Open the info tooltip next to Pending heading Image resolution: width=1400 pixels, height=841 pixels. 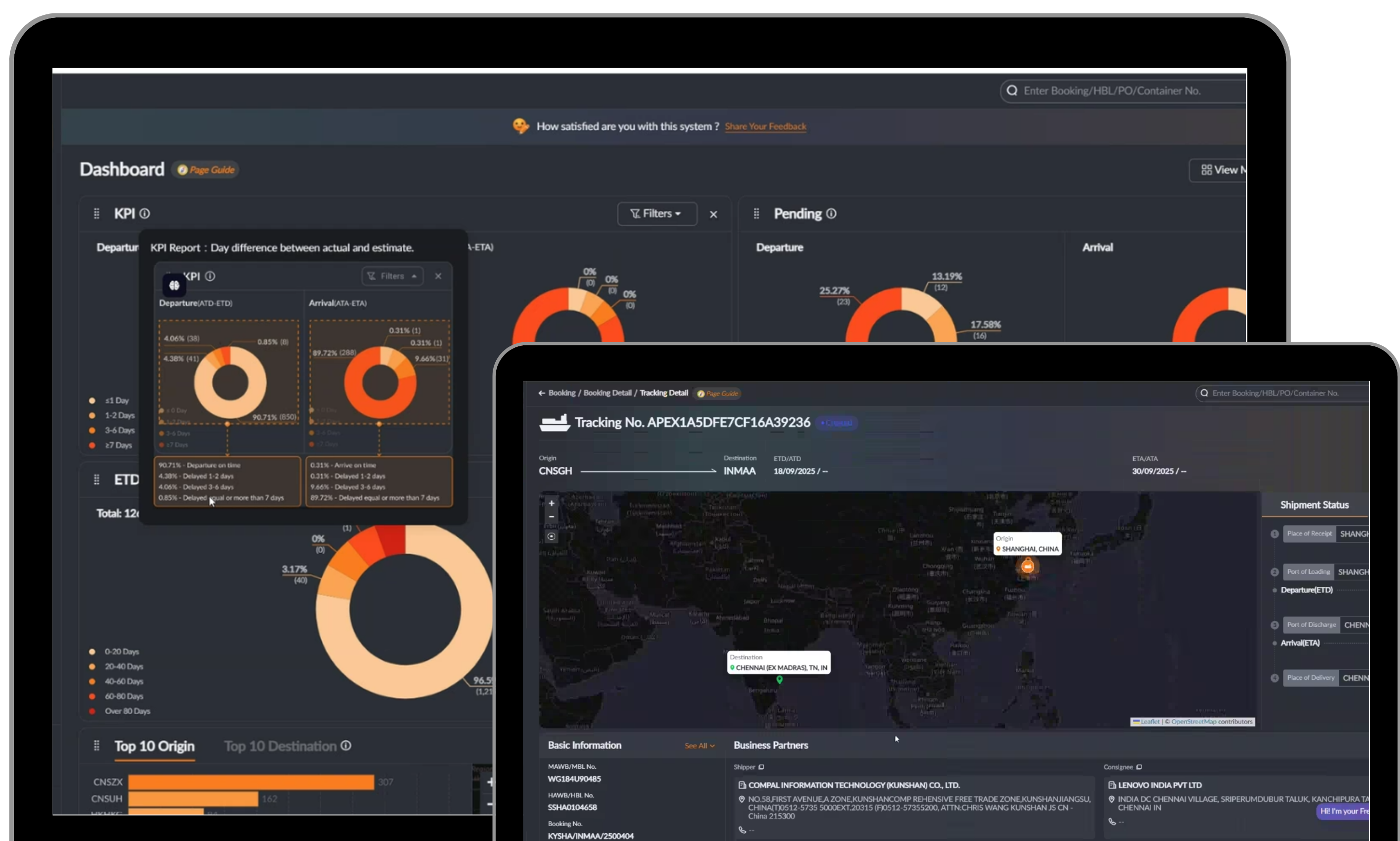(x=831, y=213)
